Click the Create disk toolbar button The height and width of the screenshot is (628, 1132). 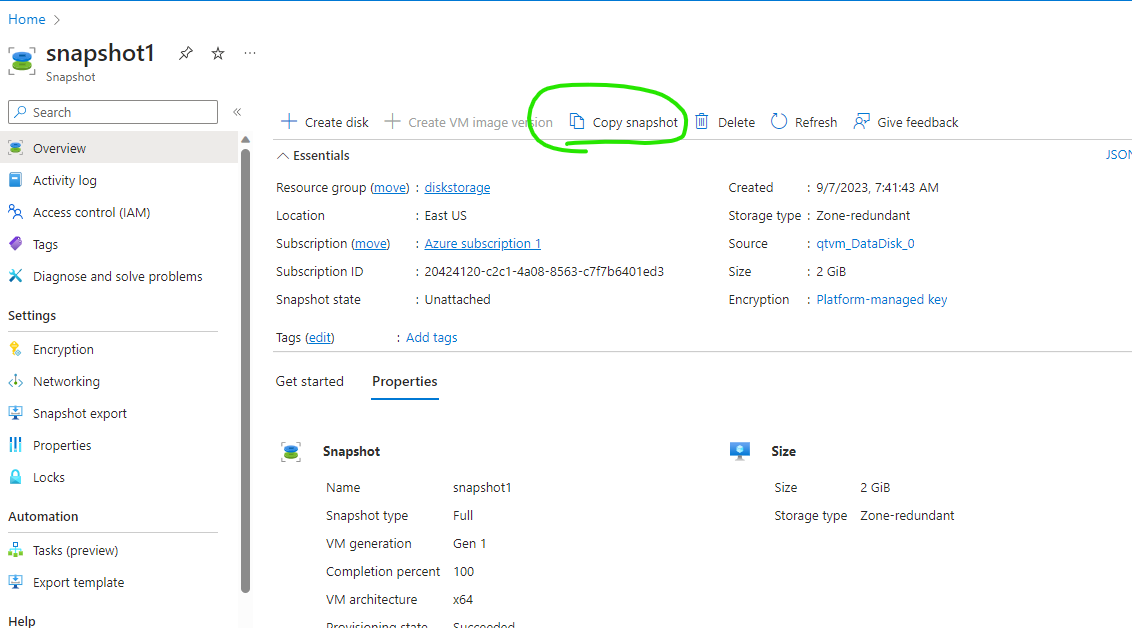tap(325, 122)
